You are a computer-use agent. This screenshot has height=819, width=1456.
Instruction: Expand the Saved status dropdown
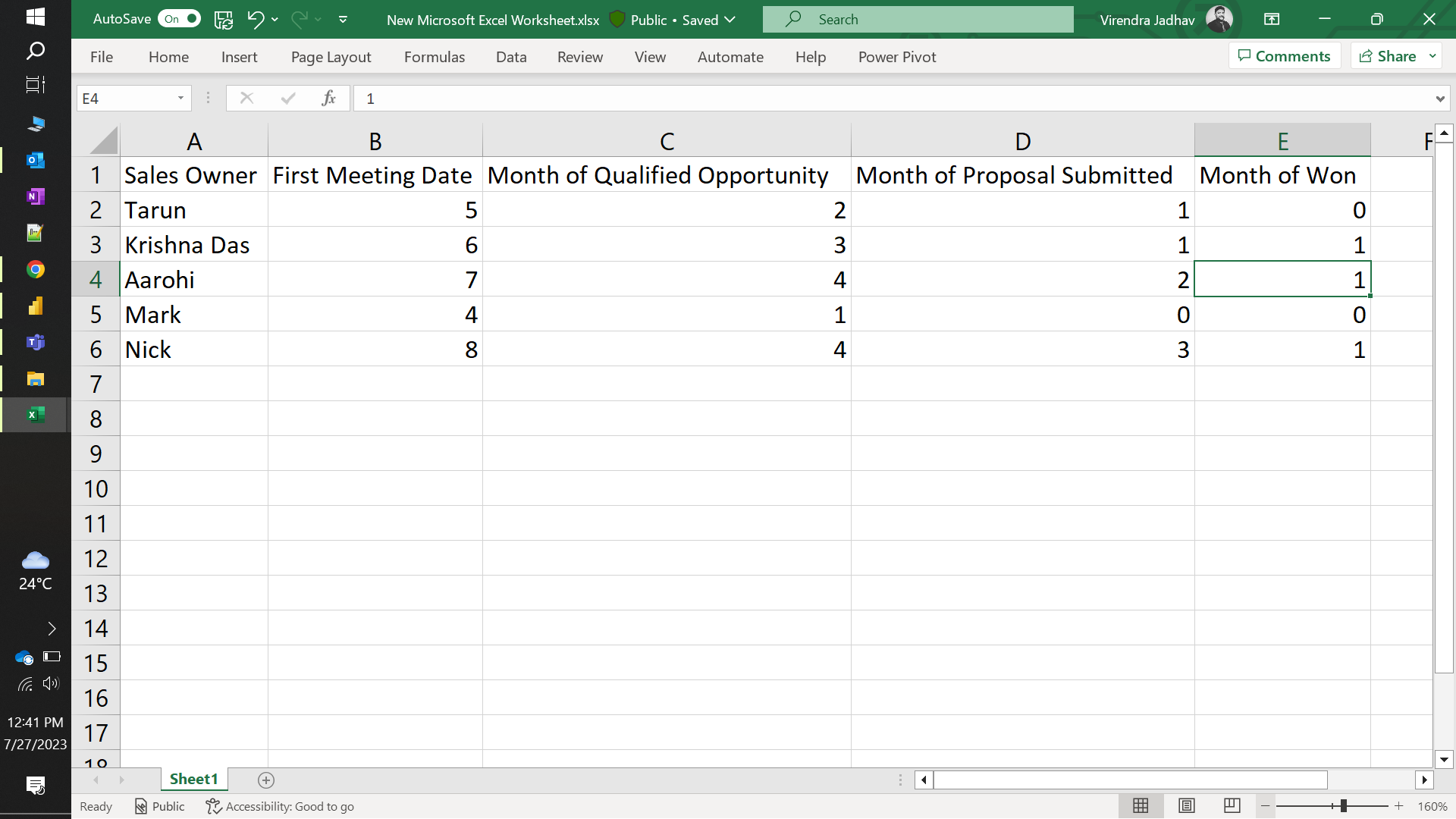coord(730,20)
